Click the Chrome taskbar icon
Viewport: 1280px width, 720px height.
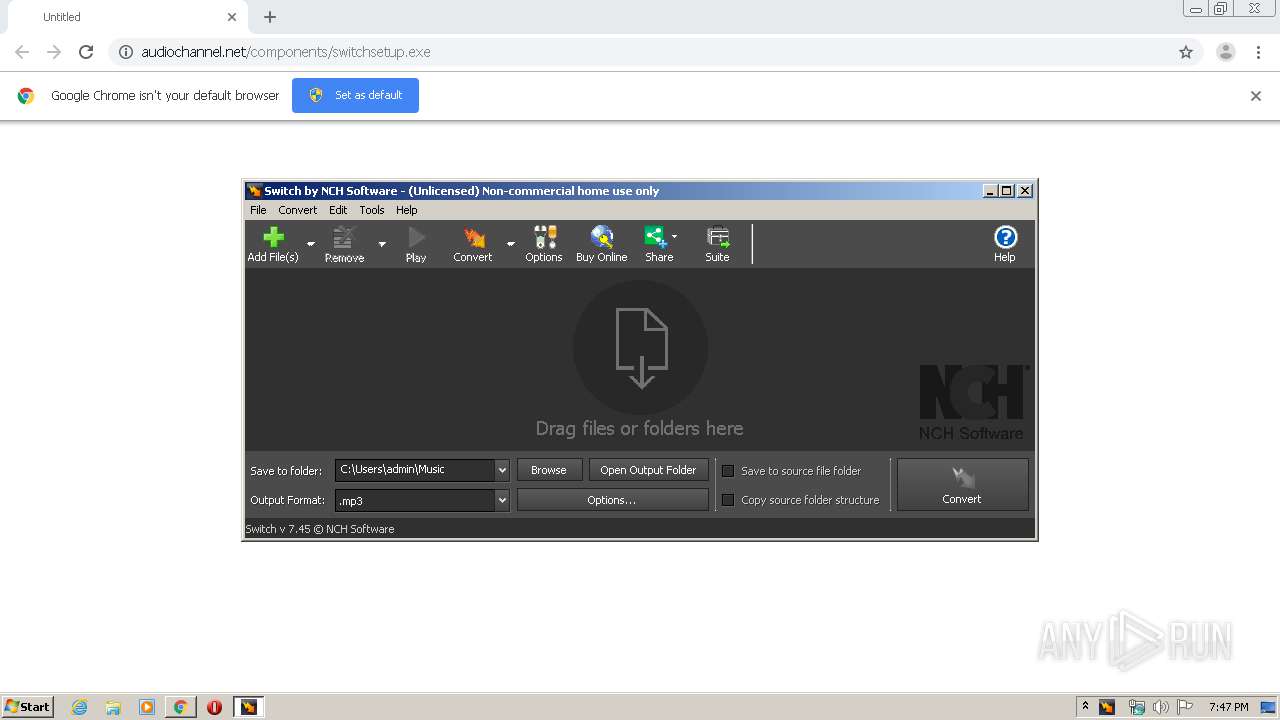pos(181,707)
